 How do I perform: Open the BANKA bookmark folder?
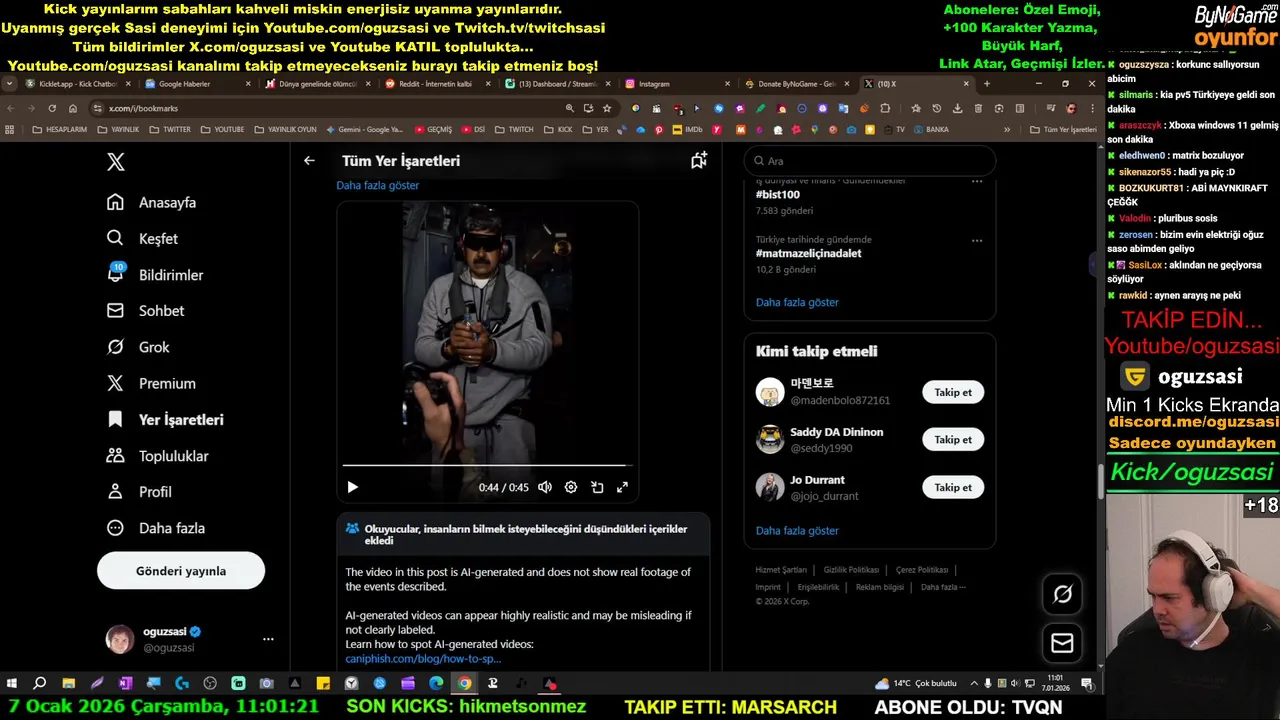tap(930, 129)
